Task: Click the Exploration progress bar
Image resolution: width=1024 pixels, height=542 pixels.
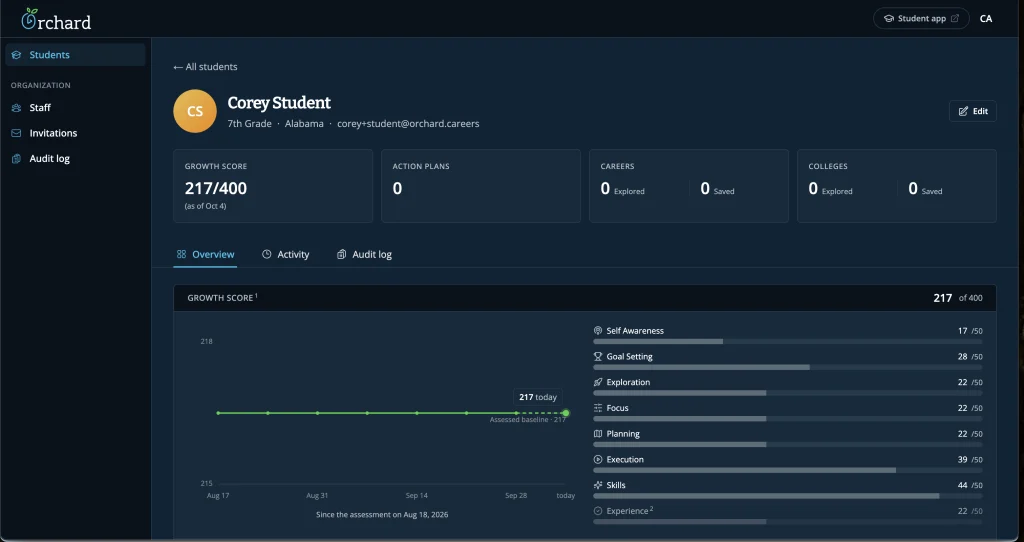Action: [x=788, y=393]
